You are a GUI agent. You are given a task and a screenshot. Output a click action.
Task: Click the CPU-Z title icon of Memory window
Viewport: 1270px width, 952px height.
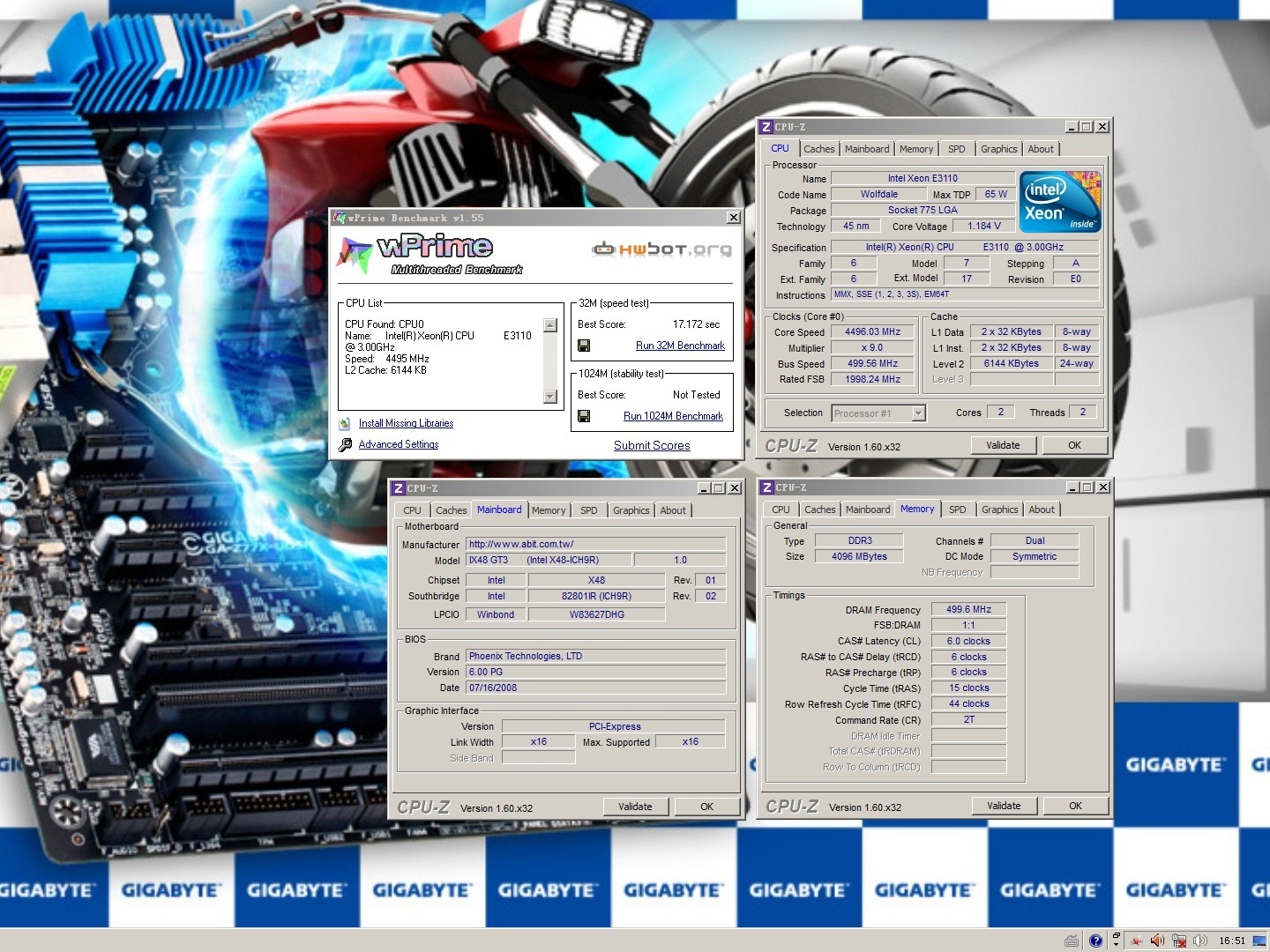click(767, 487)
